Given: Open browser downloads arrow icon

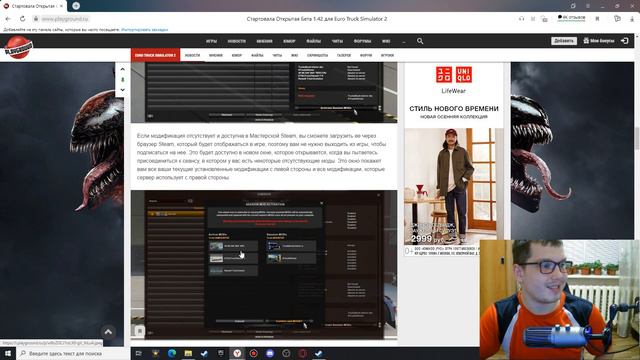Looking at the screenshot, I should coord(632,19).
